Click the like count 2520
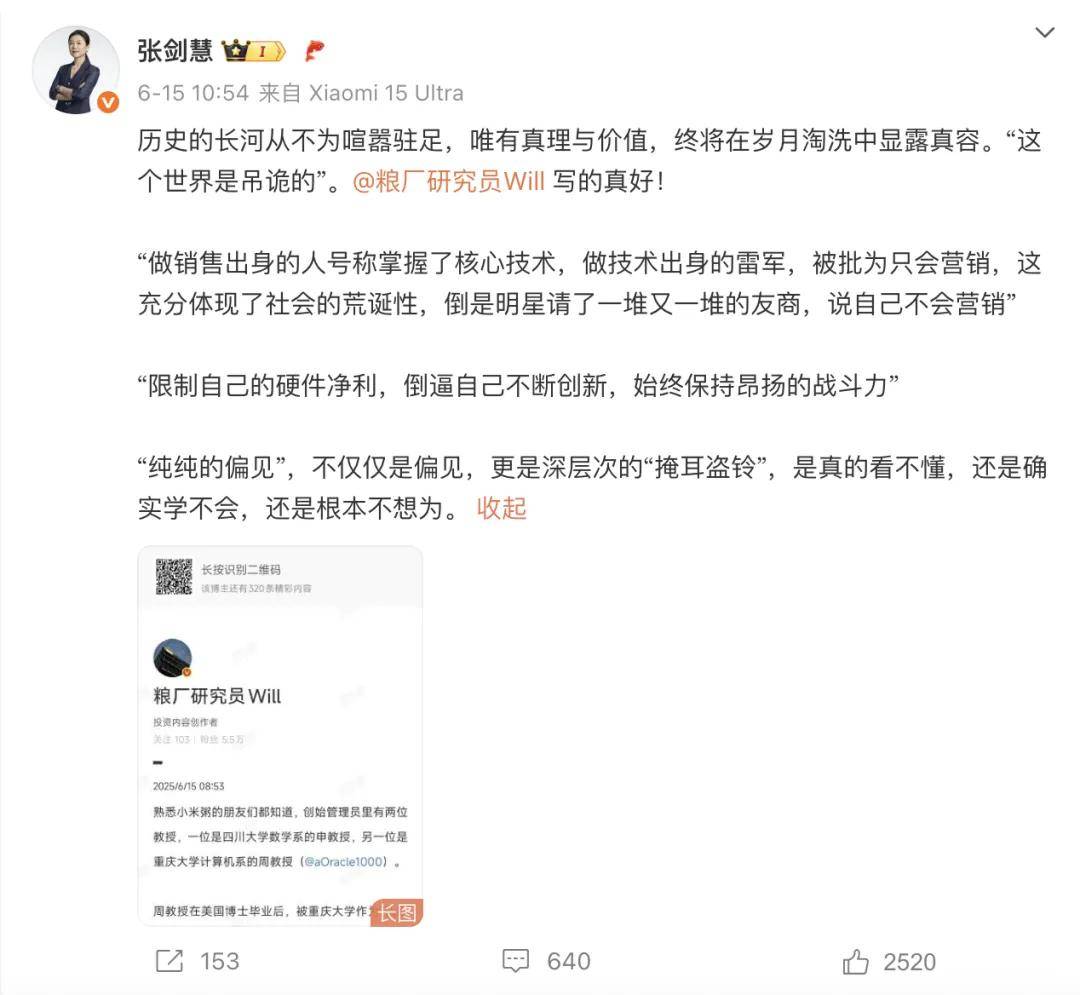The height and width of the screenshot is (995, 1080). point(909,961)
